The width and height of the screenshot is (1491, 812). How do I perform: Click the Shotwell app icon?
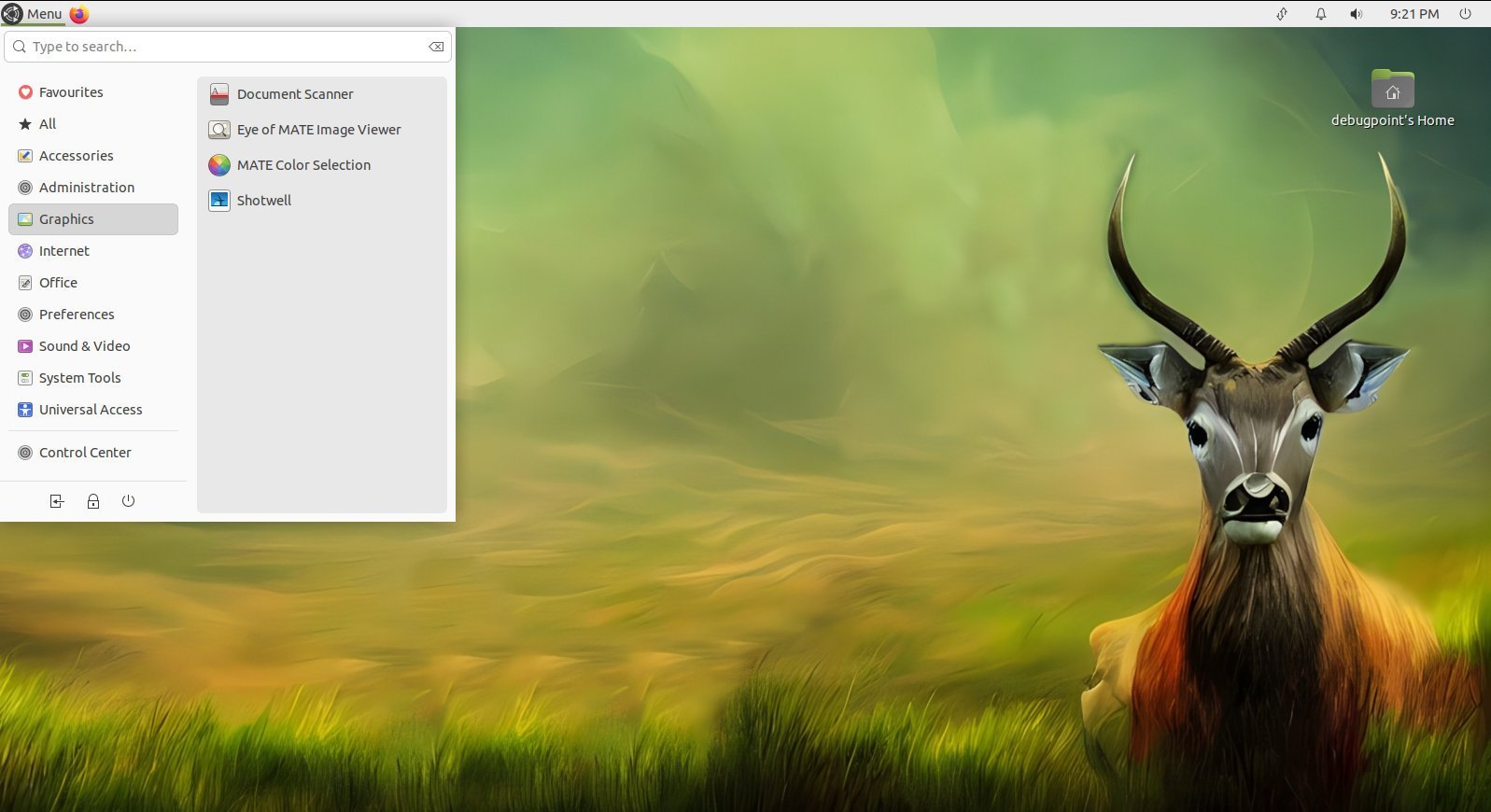pyautogui.click(x=219, y=201)
